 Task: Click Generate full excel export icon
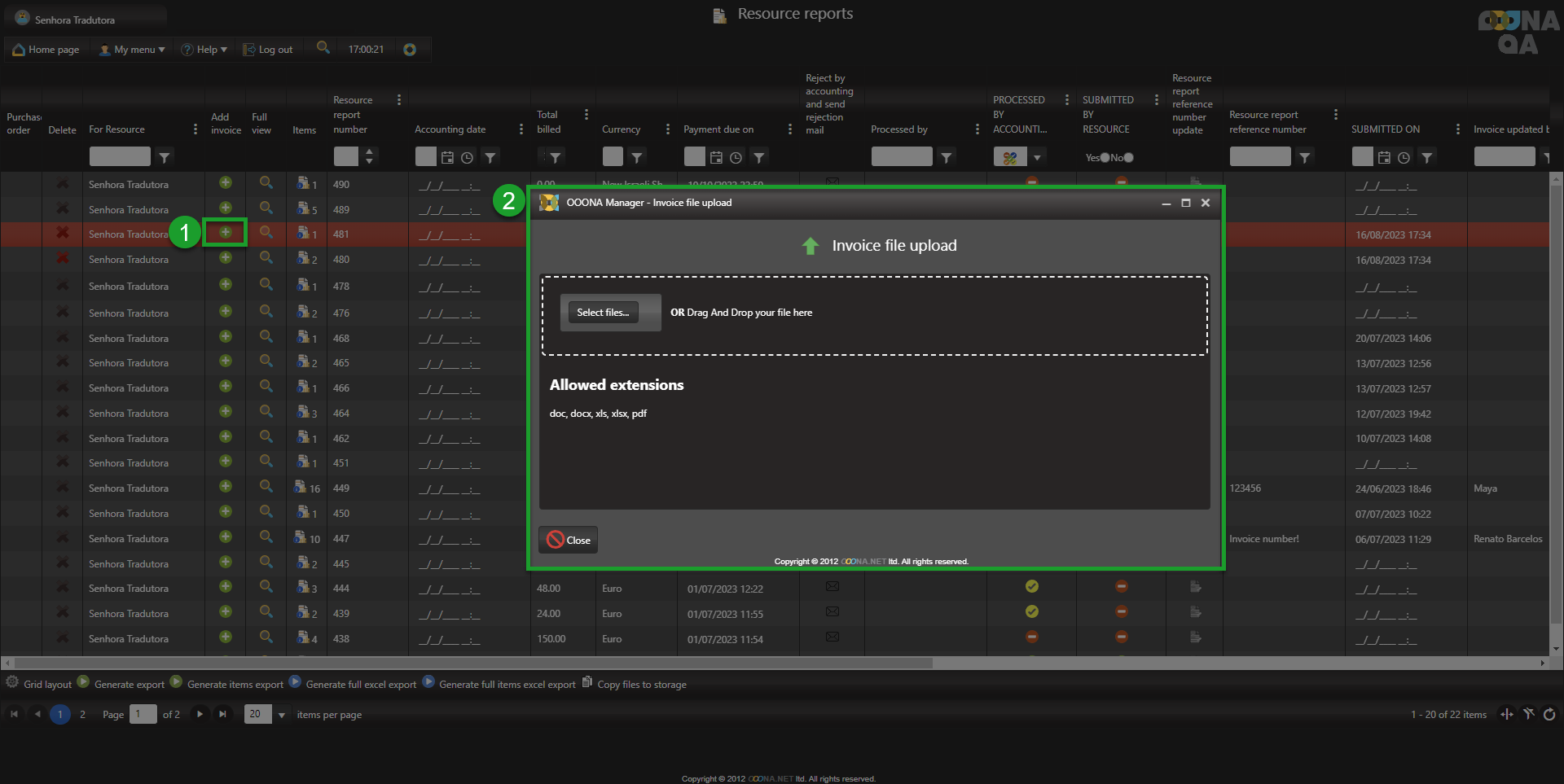coord(295,682)
